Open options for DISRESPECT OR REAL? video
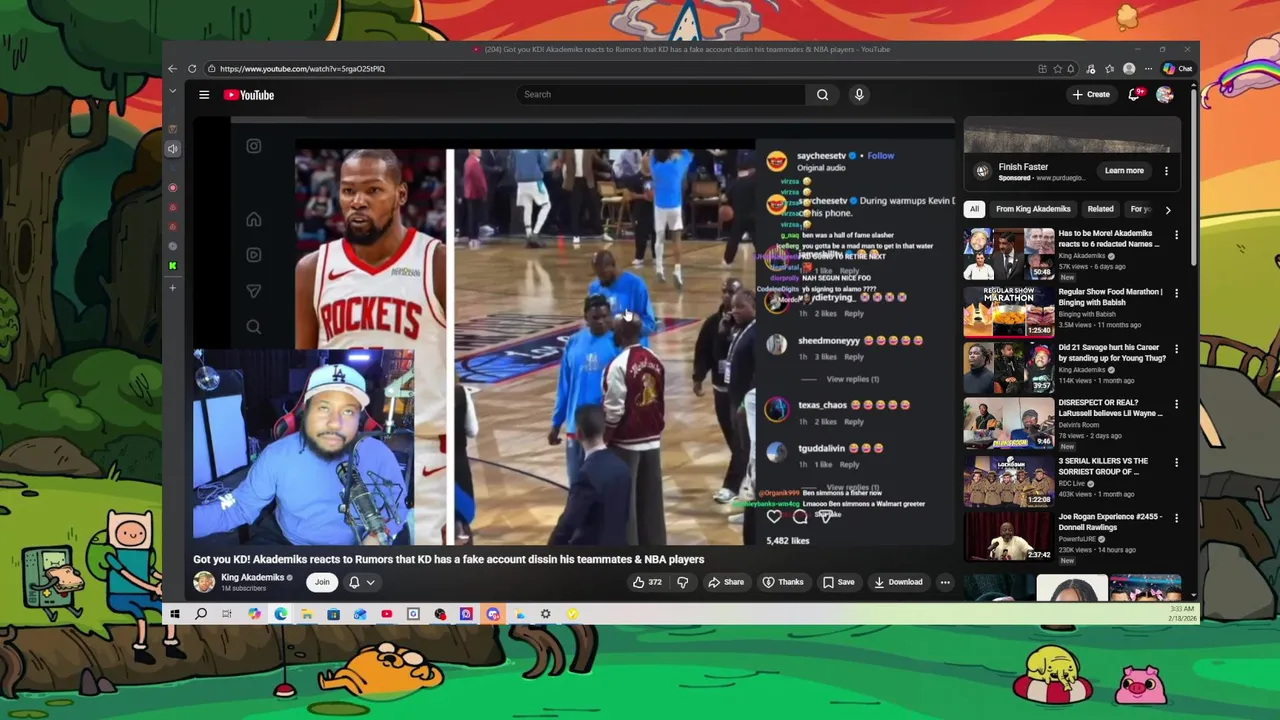The height and width of the screenshot is (720, 1280). (x=1176, y=404)
